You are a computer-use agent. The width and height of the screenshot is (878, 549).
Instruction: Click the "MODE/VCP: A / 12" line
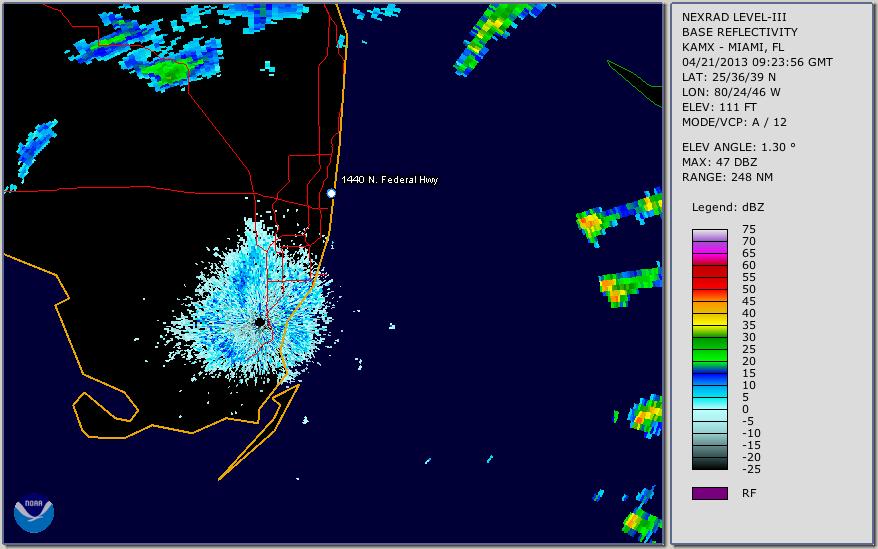point(734,122)
